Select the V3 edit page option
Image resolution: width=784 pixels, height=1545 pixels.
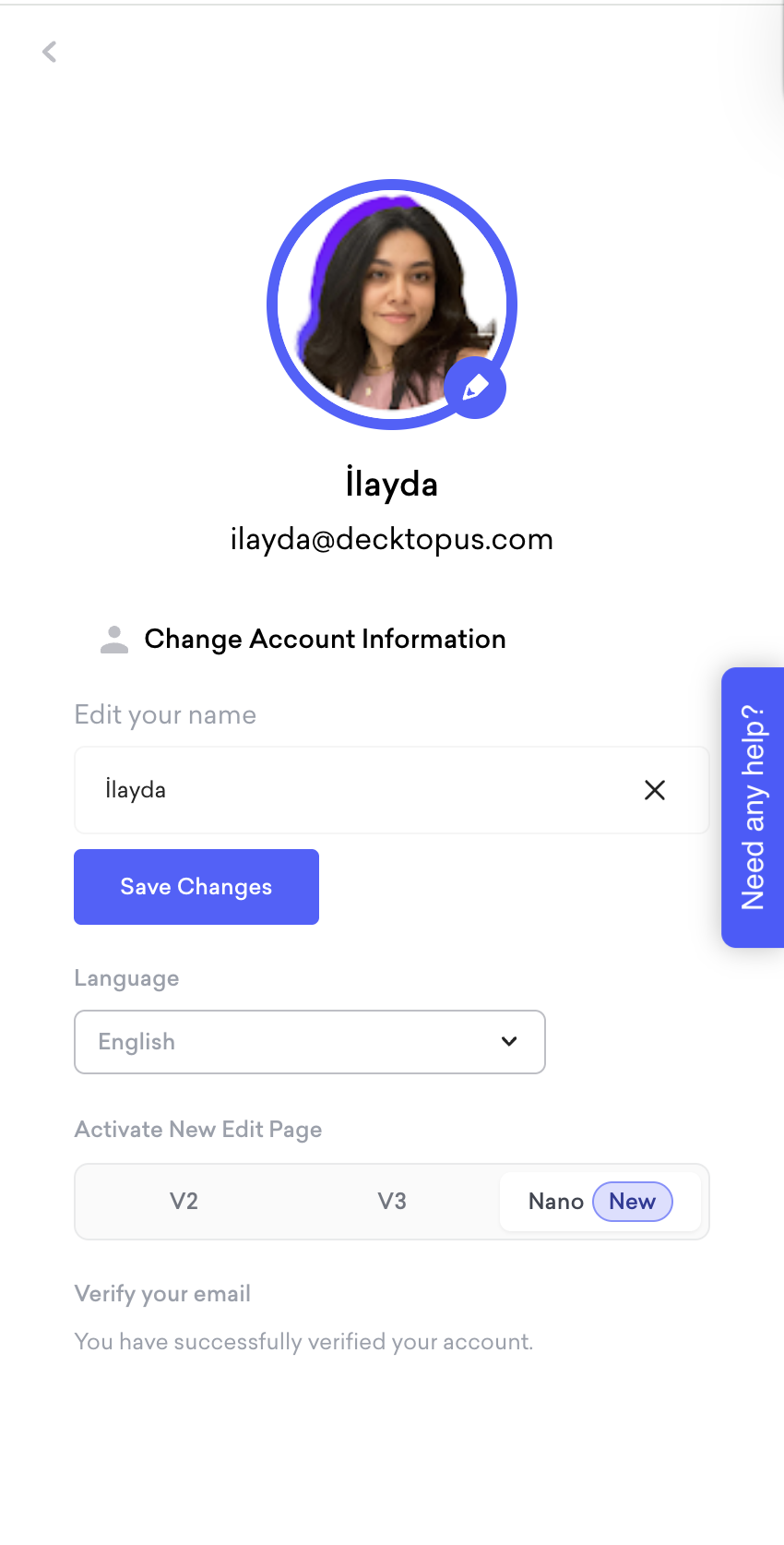click(392, 1202)
